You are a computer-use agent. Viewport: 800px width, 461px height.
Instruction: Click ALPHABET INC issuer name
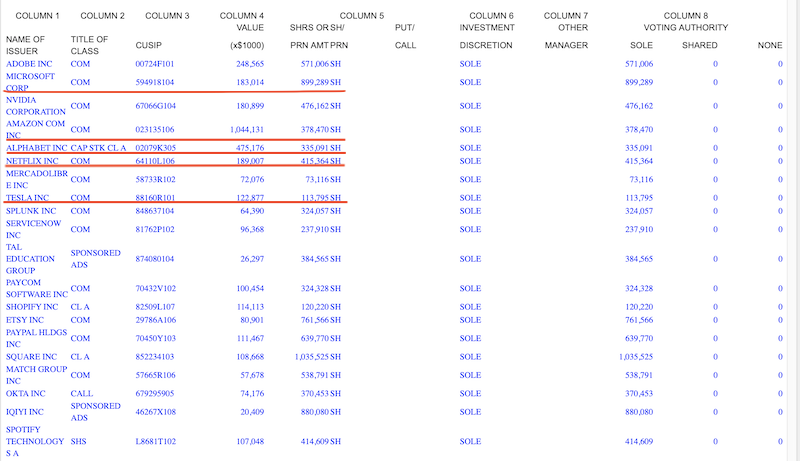coord(36,148)
